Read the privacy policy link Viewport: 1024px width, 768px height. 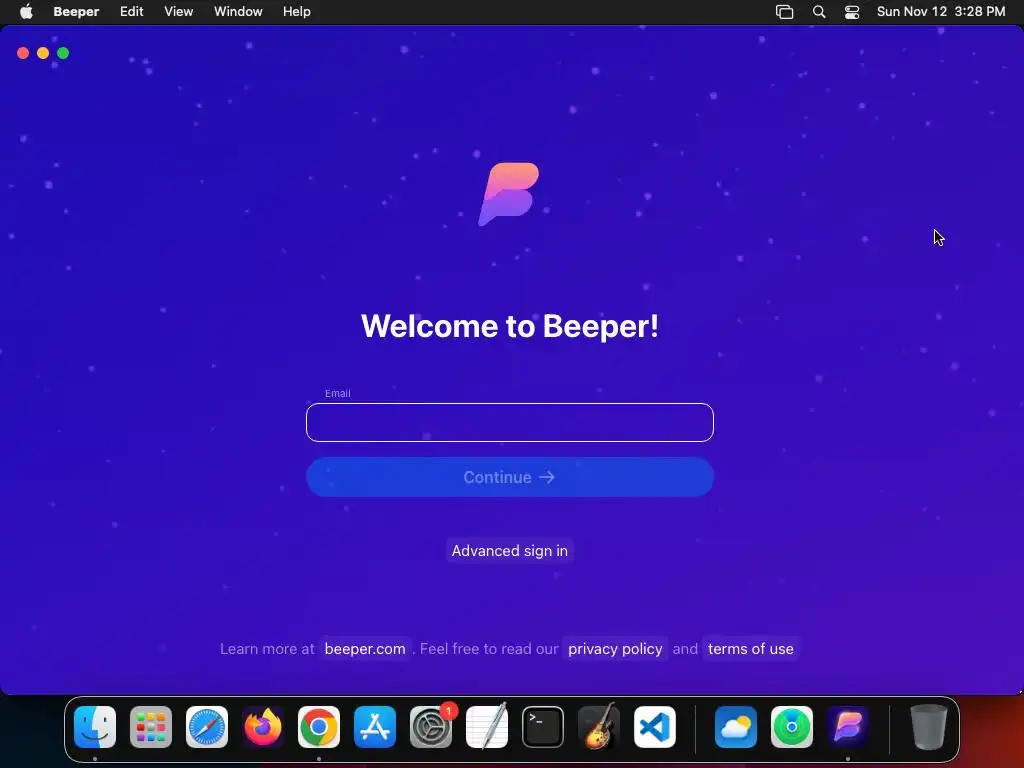[615, 648]
